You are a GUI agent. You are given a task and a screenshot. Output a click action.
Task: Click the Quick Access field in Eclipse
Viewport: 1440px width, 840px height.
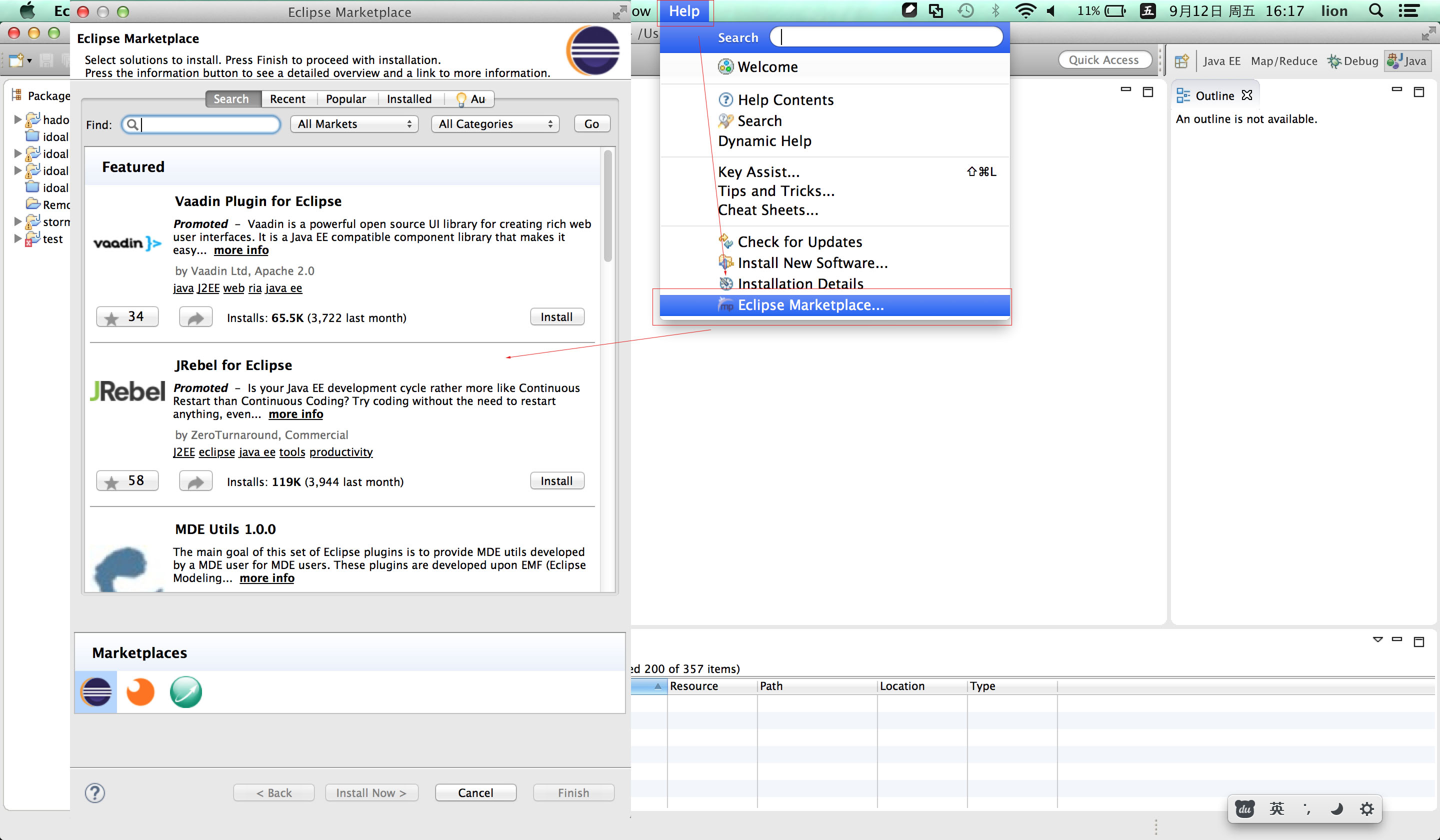coord(1104,60)
